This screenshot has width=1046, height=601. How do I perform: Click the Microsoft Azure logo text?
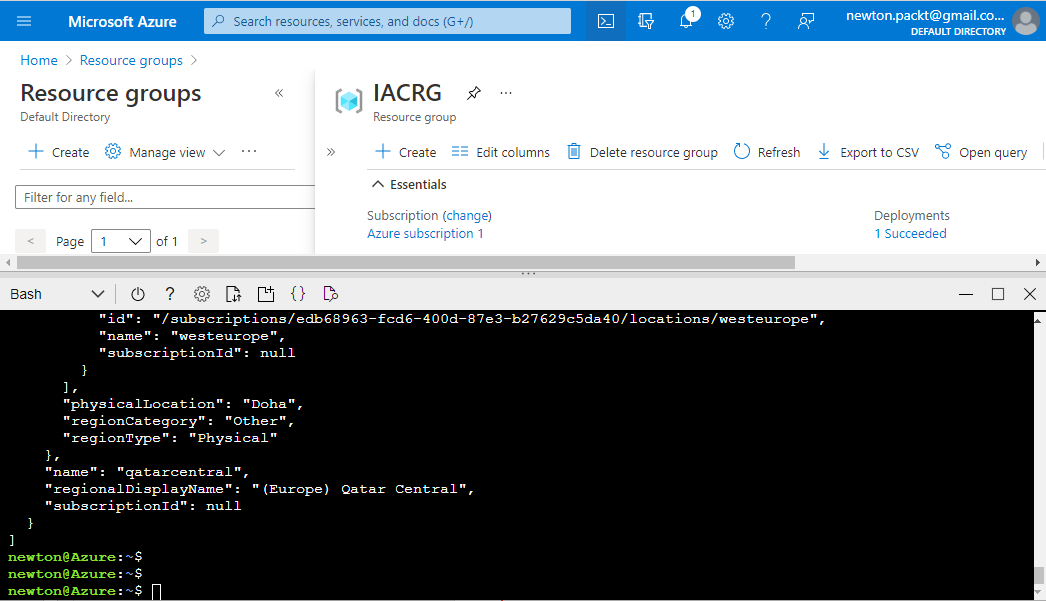pyautogui.click(x=122, y=21)
